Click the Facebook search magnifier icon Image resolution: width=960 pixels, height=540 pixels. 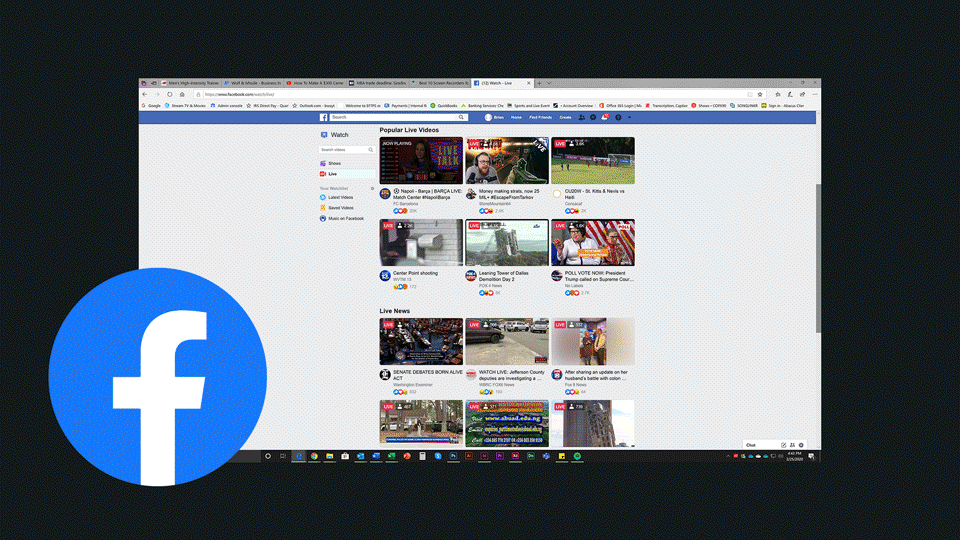pos(461,117)
